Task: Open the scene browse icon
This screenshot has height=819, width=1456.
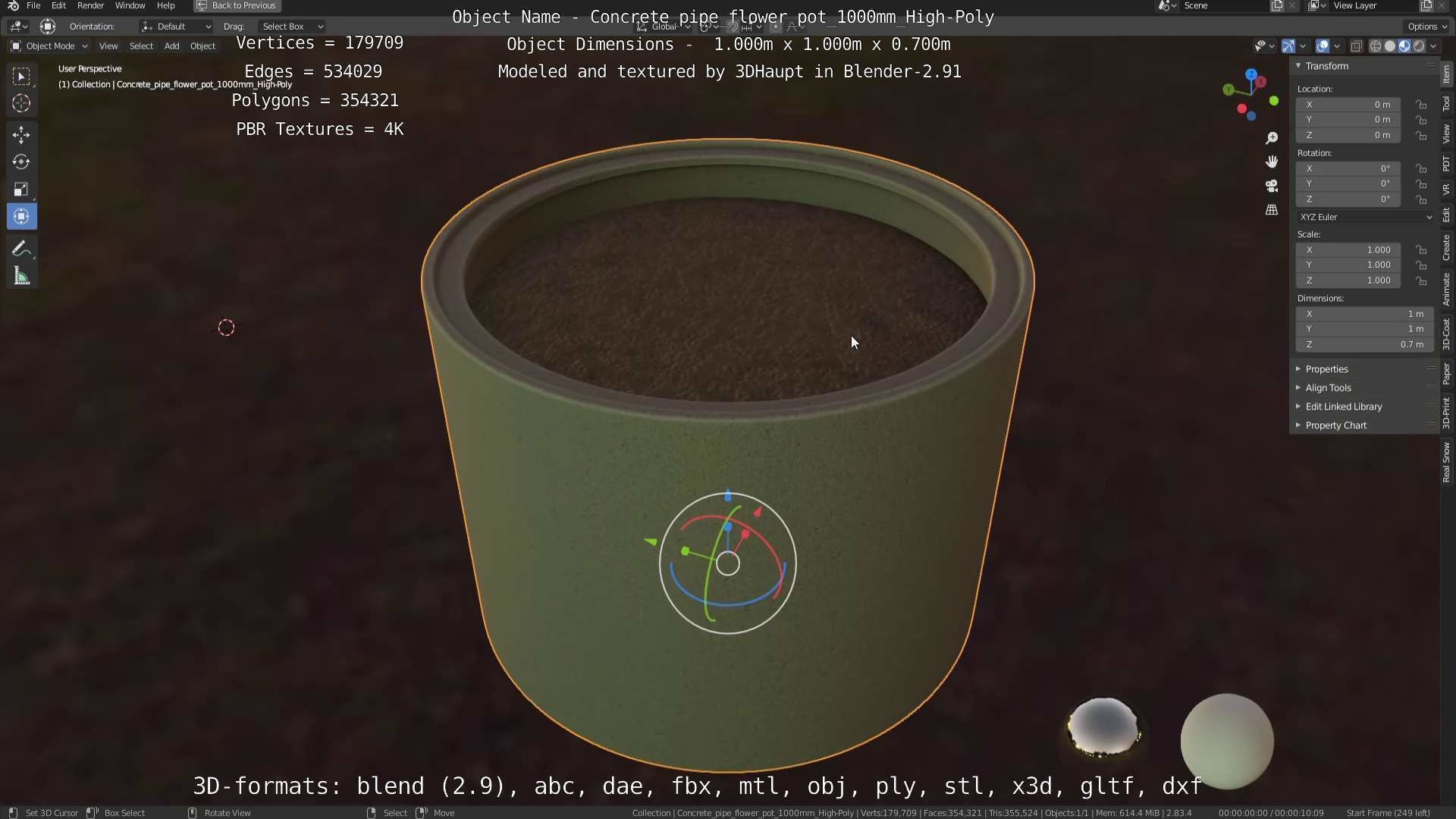Action: [x=1166, y=5]
